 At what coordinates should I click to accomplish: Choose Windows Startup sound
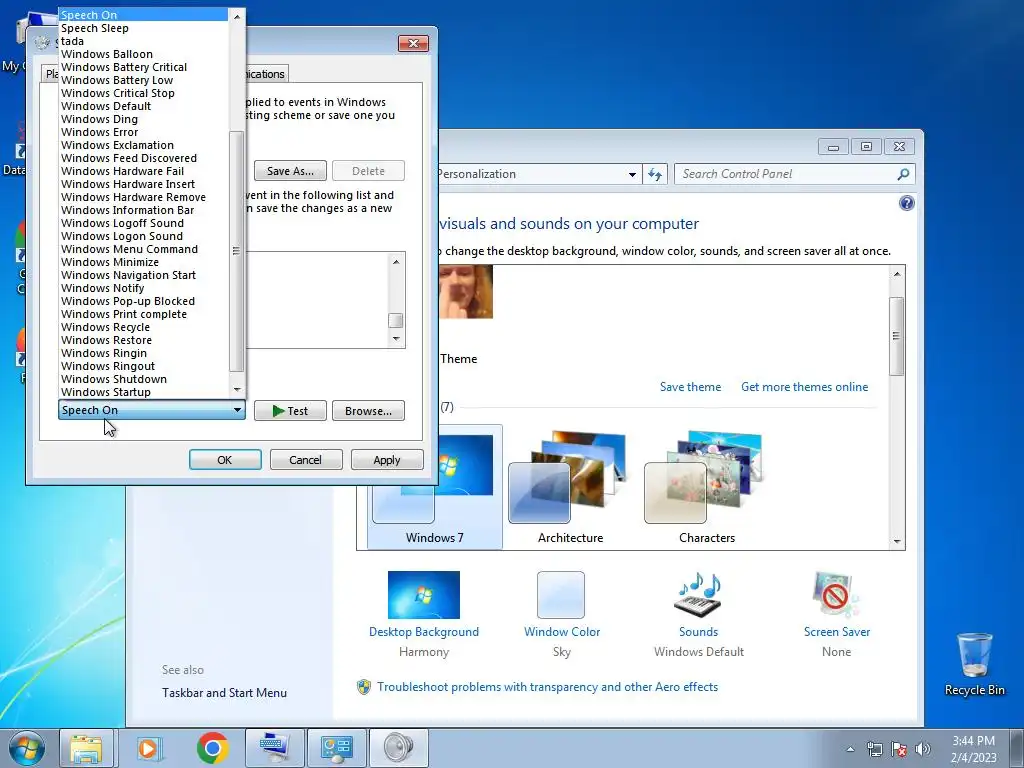click(144, 392)
